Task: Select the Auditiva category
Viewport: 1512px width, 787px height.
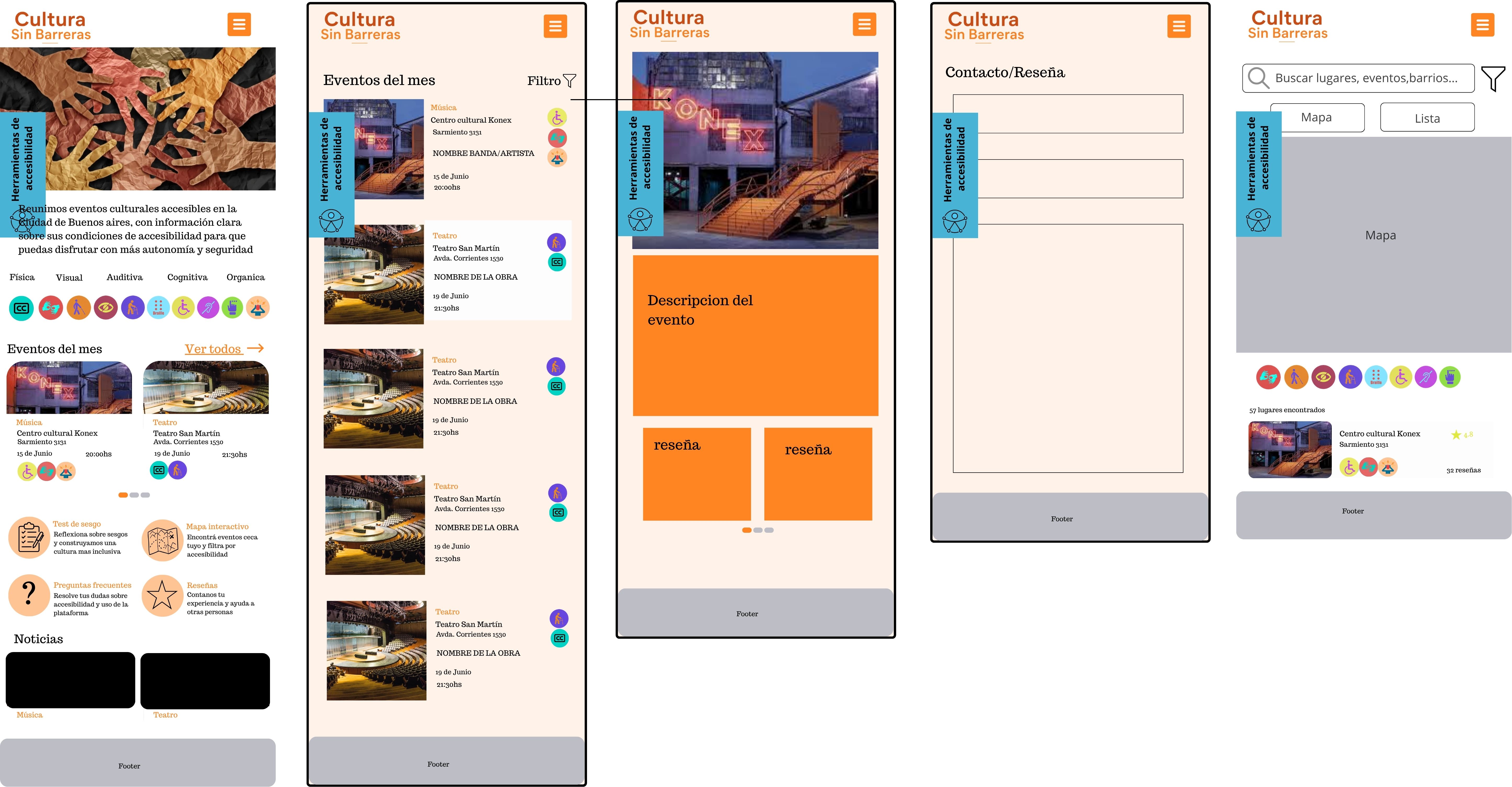Action: (125, 278)
